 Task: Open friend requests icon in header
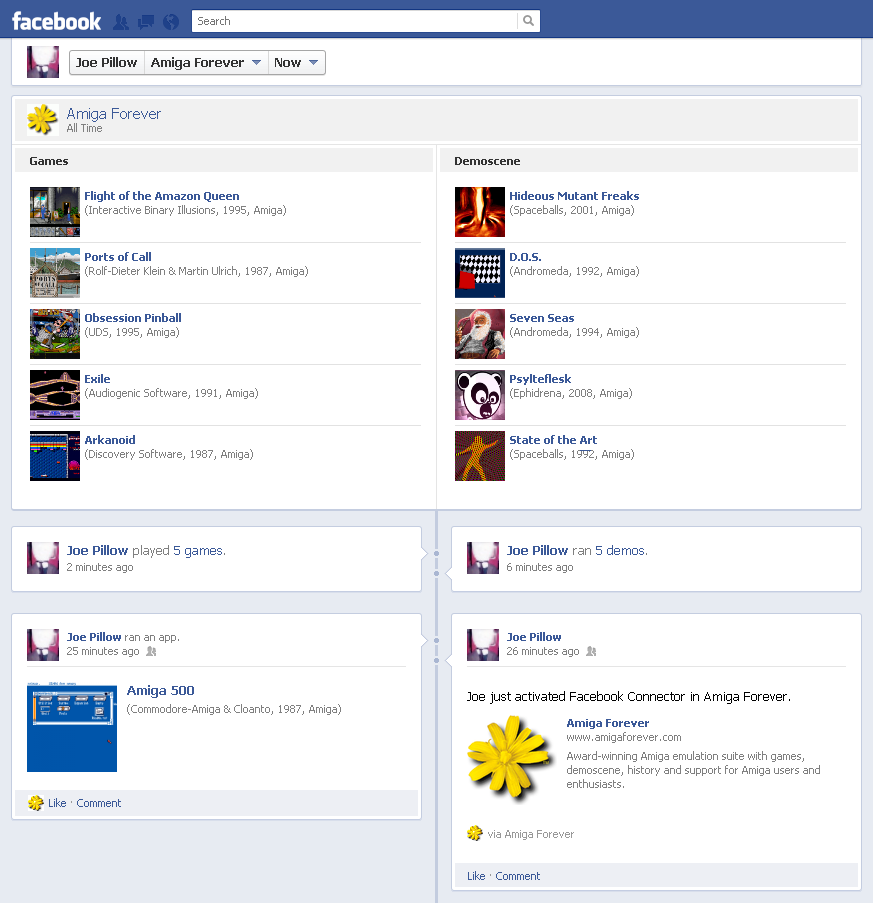[x=121, y=22]
